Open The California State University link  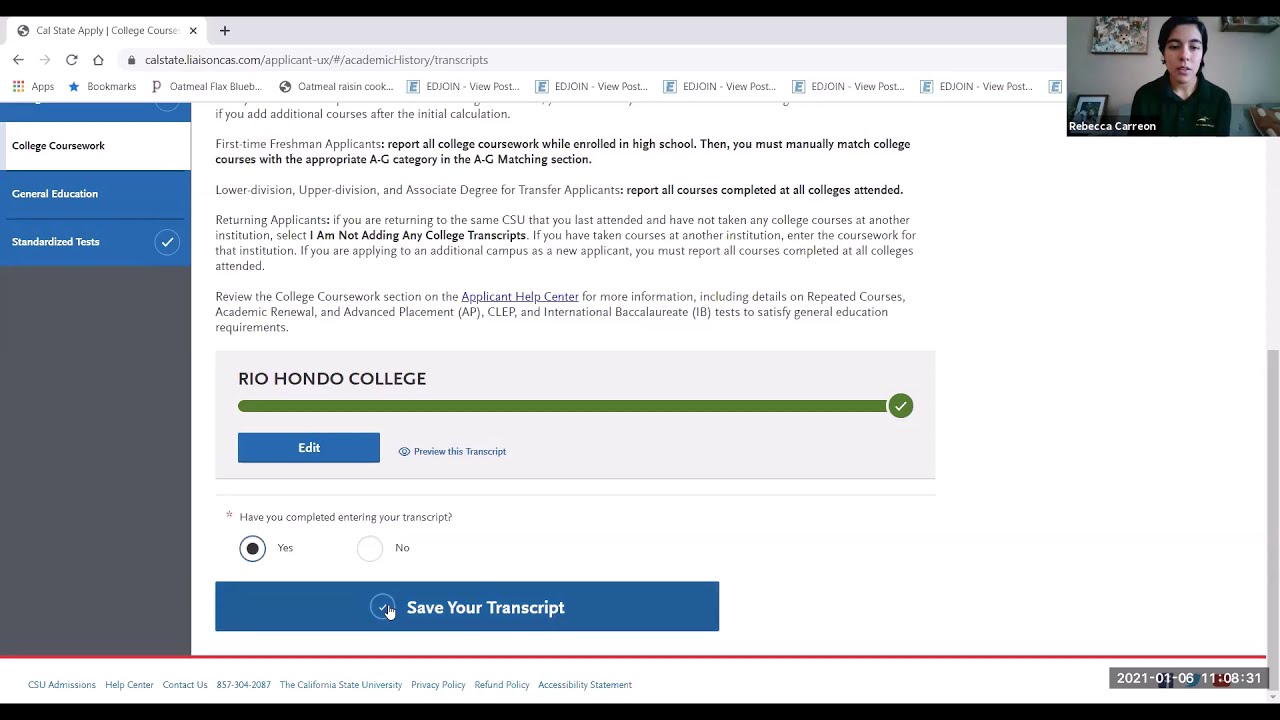click(x=341, y=685)
